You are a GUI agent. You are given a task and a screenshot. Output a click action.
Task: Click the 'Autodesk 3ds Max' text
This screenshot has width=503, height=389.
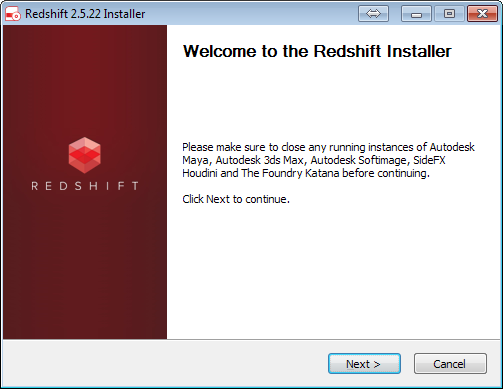pyautogui.click(x=260, y=160)
